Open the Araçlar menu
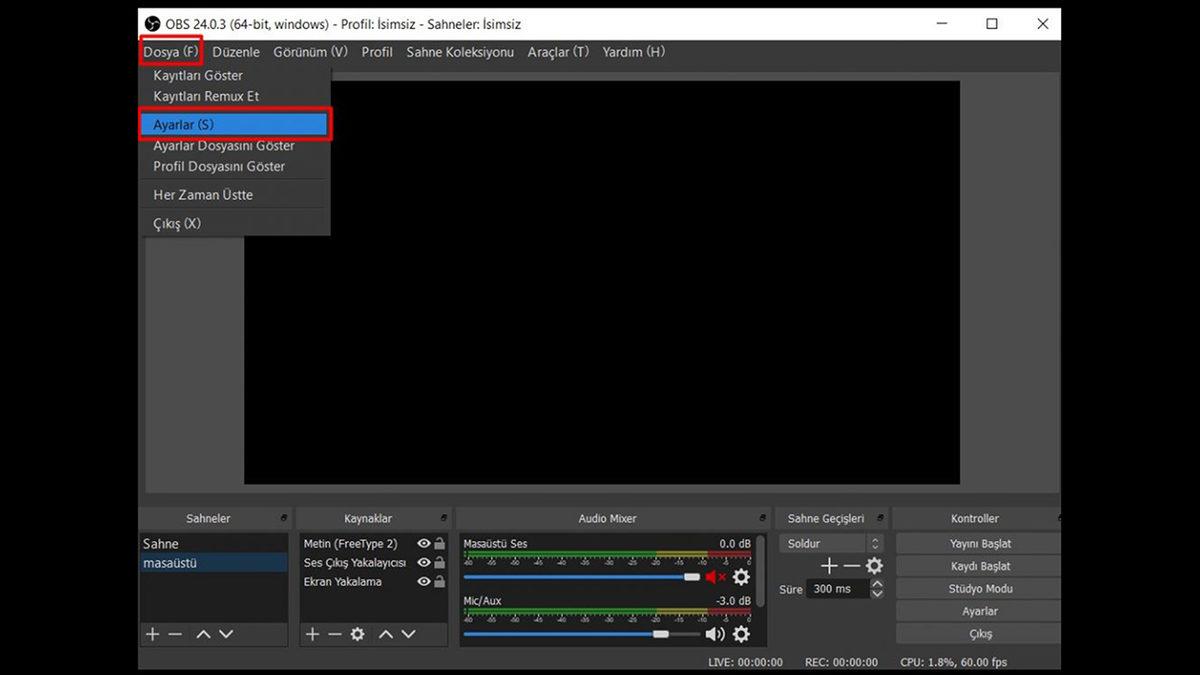 (x=557, y=52)
